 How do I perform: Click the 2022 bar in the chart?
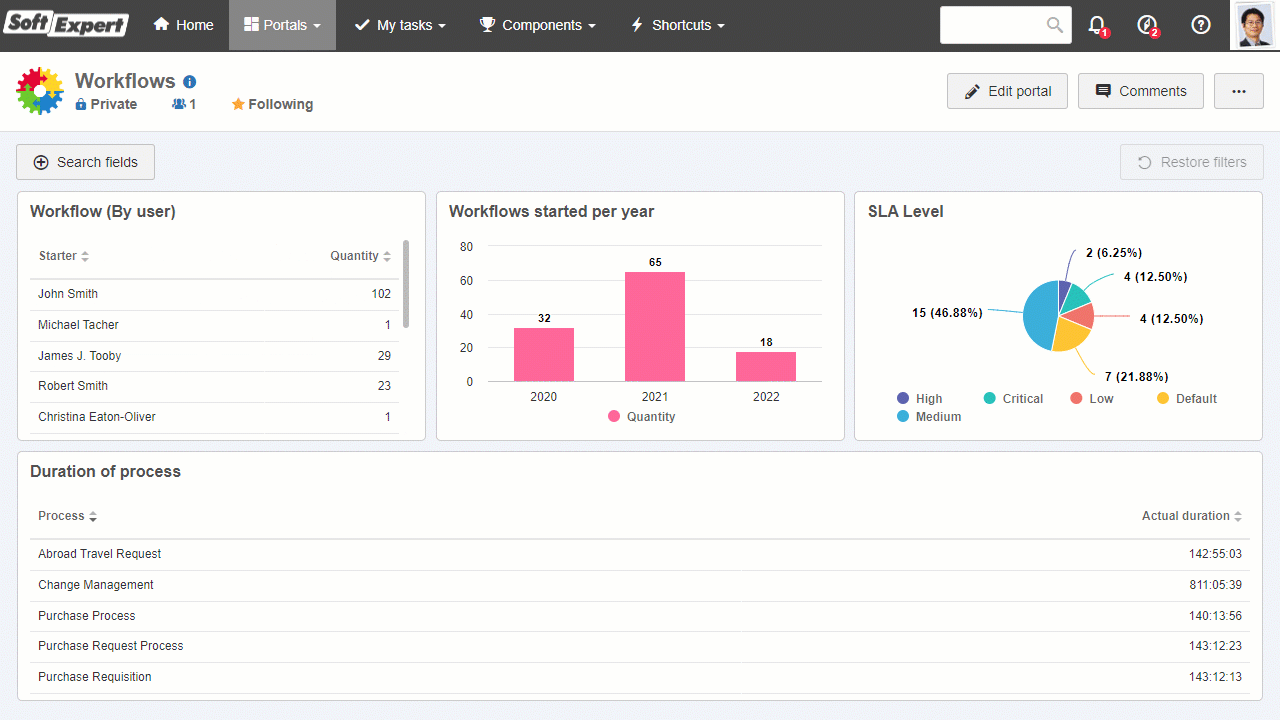coord(766,366)
